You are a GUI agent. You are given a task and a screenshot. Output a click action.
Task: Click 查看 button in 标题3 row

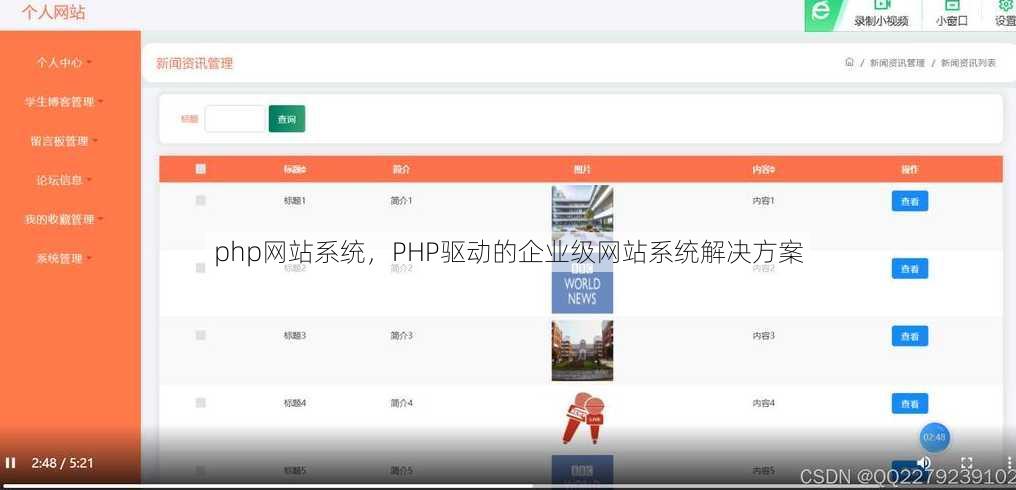tap(910, 336)
